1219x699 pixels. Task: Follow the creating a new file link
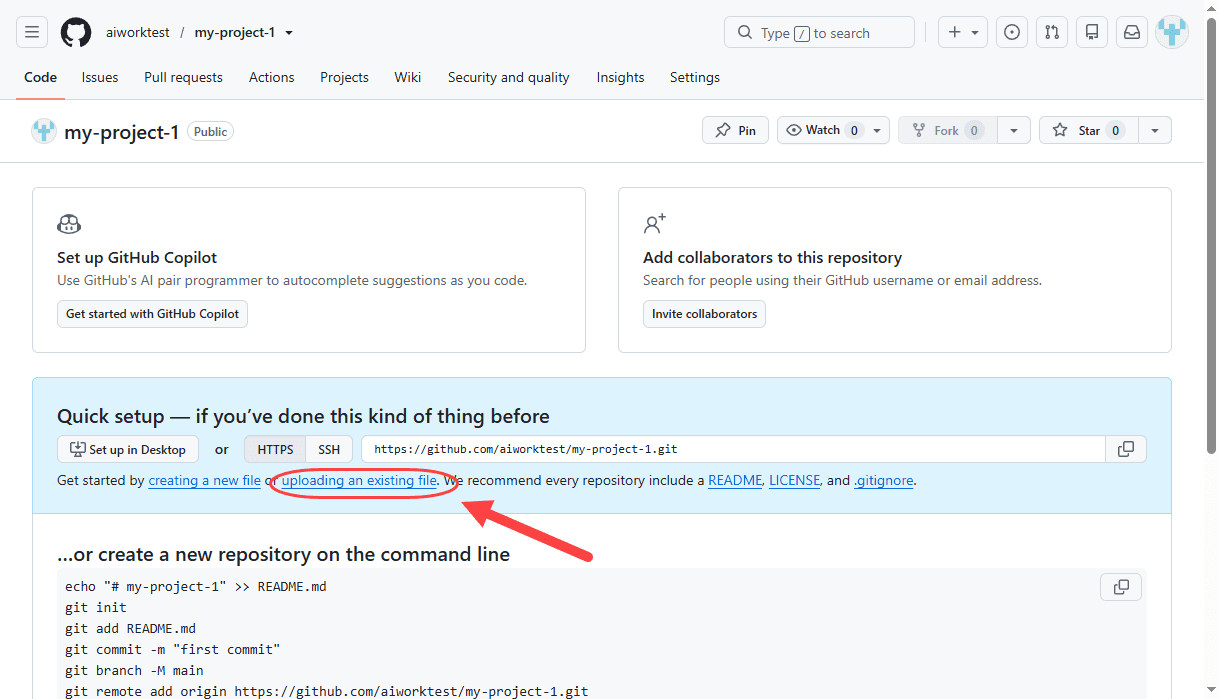coord(205,481)
